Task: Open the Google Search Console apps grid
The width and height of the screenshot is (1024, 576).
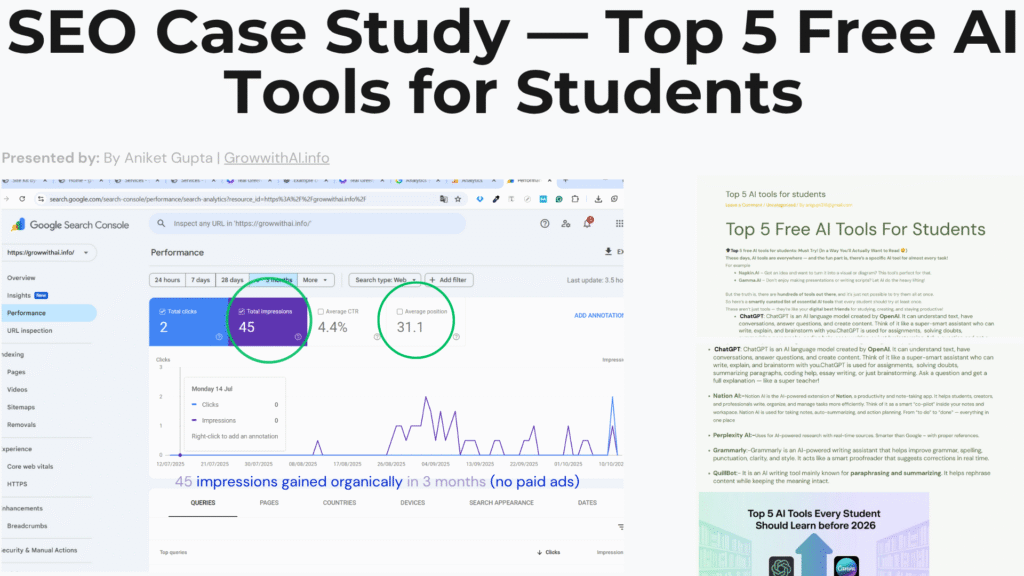Action: 618,224
